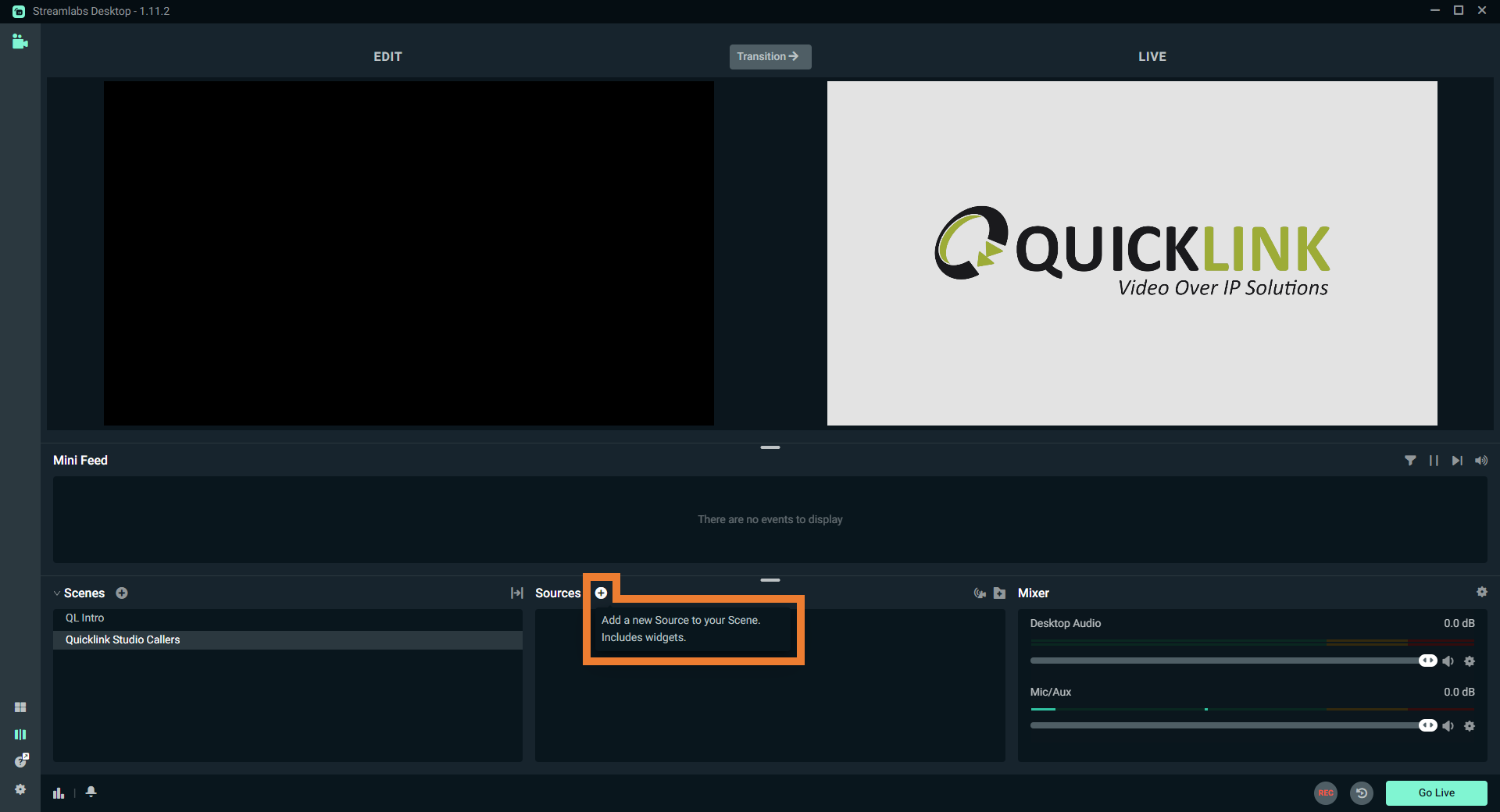Mute Mic/Aux speaker icon

click(x=1448, y=726)
